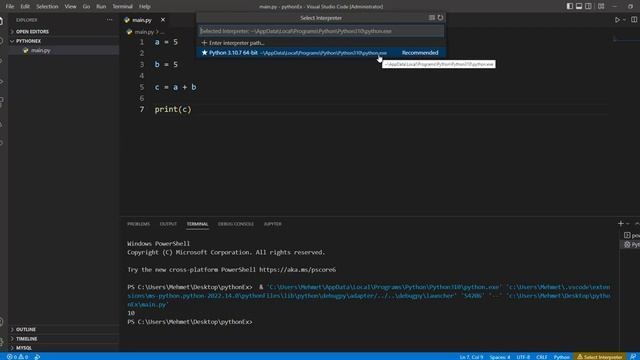This screenshot has height=360, width=640.
Task: Open Run menu
Action: pyautogui.click(x=101, y=7)
